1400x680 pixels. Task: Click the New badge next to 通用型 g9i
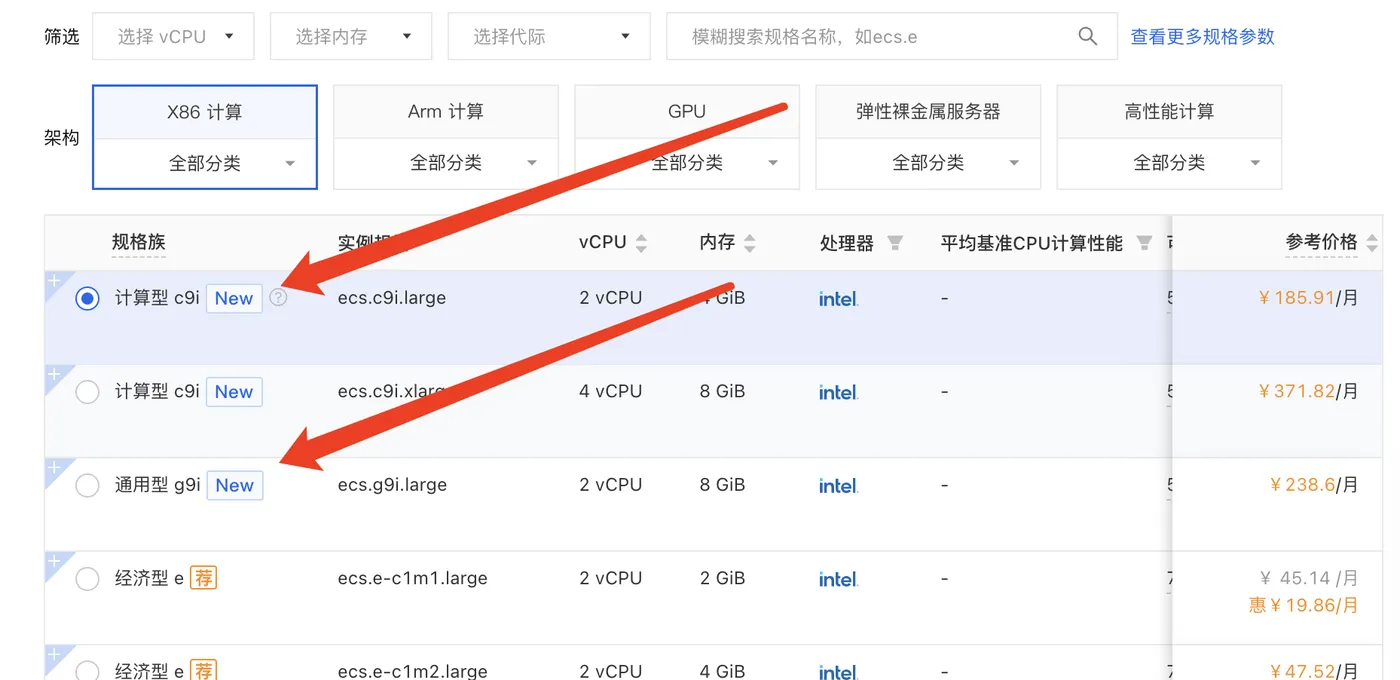[234, 484]
